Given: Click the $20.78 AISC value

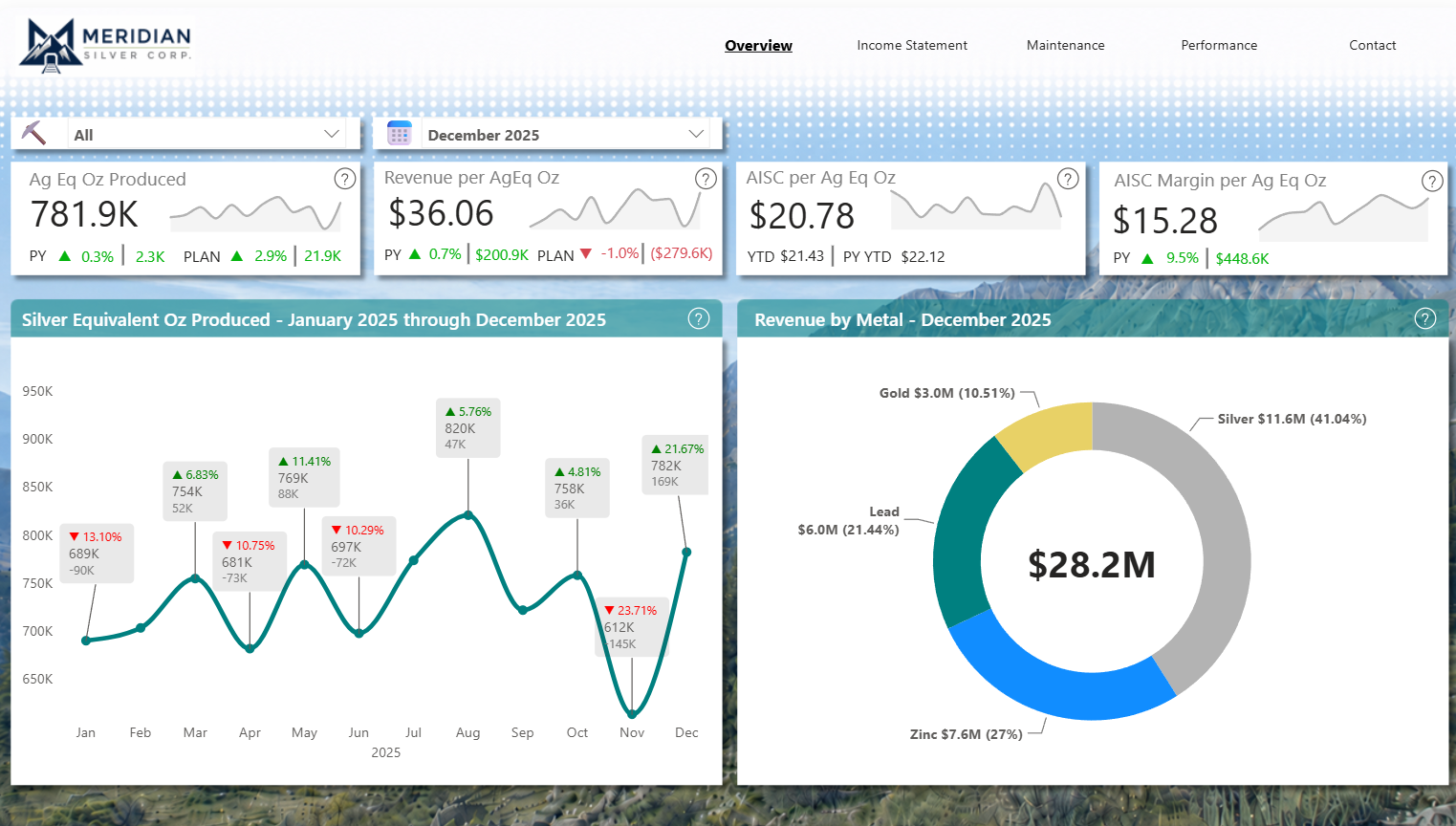Looking at the screenshot, I should click(802, 216).
